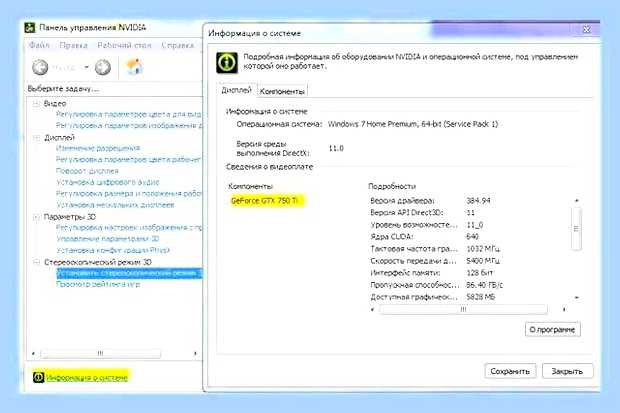Click the О программе button

pyautogui.click(x=552, y=330)
